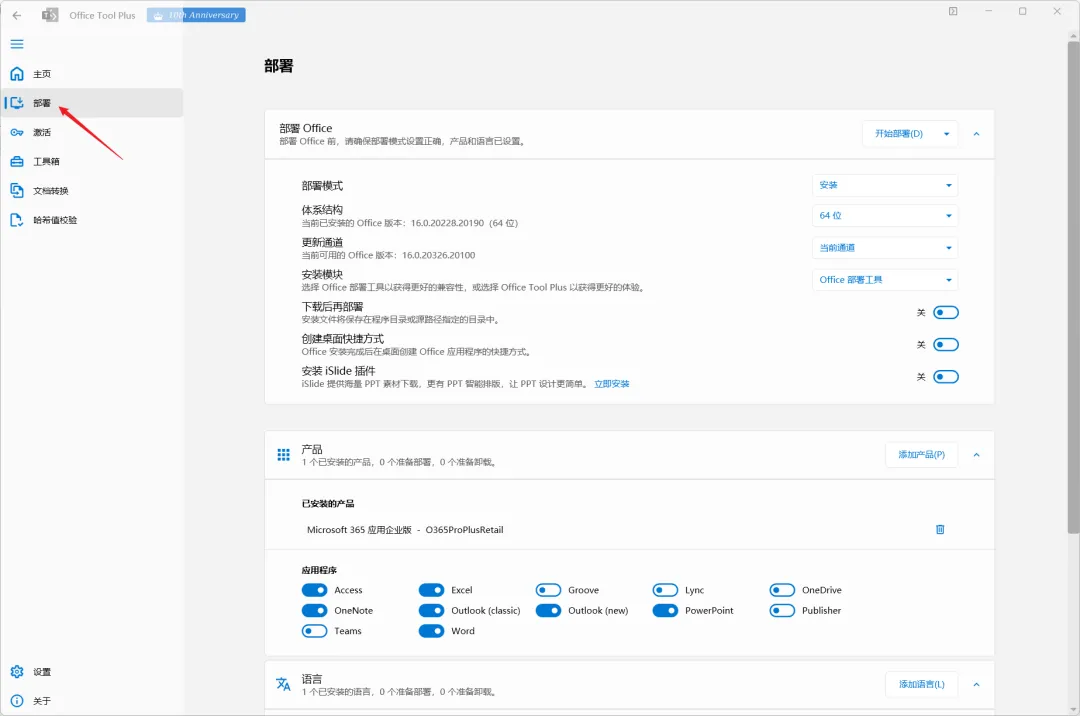The image size is (1080, 716).
Task: Toggle the 创建桌面快捷方式 switch
Action: coord(946,344)
